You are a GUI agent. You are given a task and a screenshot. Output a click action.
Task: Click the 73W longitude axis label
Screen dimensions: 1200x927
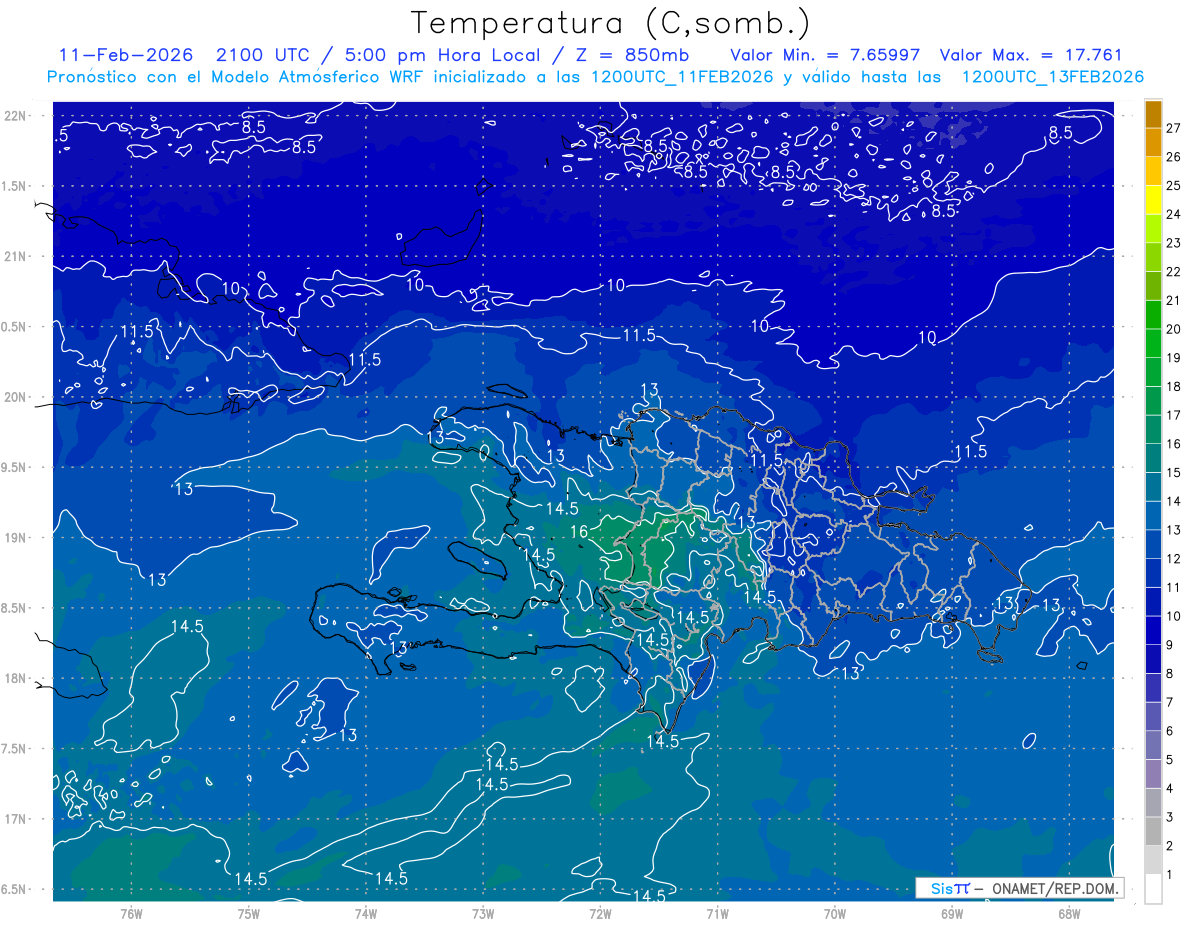483,914
